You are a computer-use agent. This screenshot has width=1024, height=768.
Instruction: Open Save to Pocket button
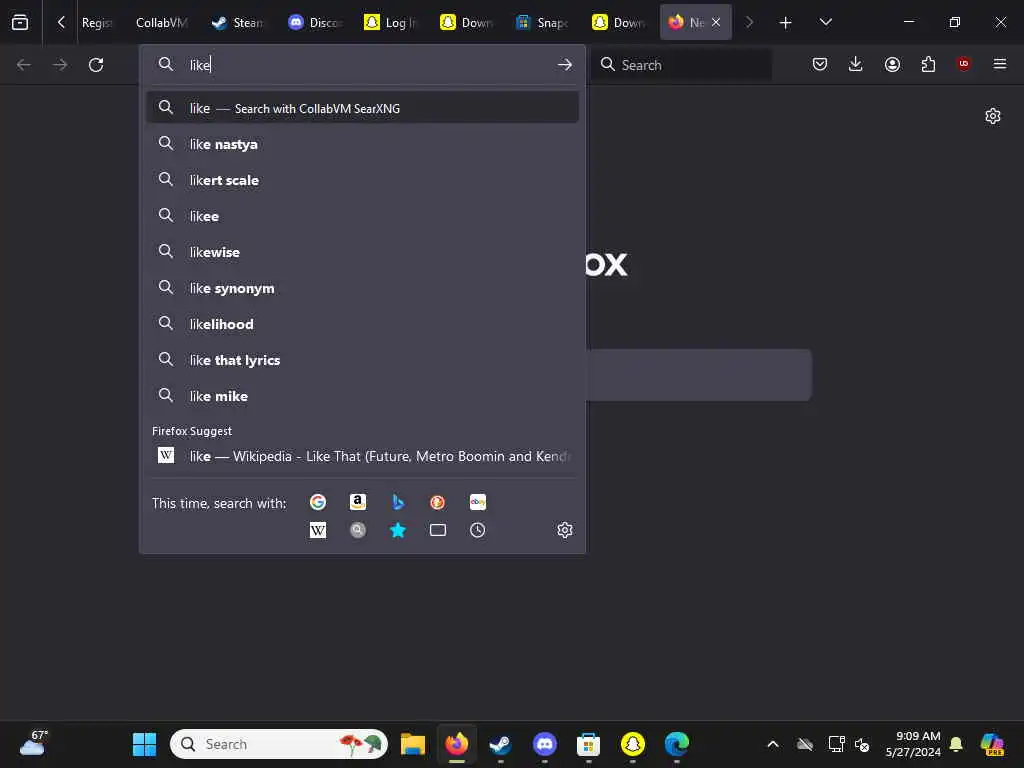(x=820, y=64)
